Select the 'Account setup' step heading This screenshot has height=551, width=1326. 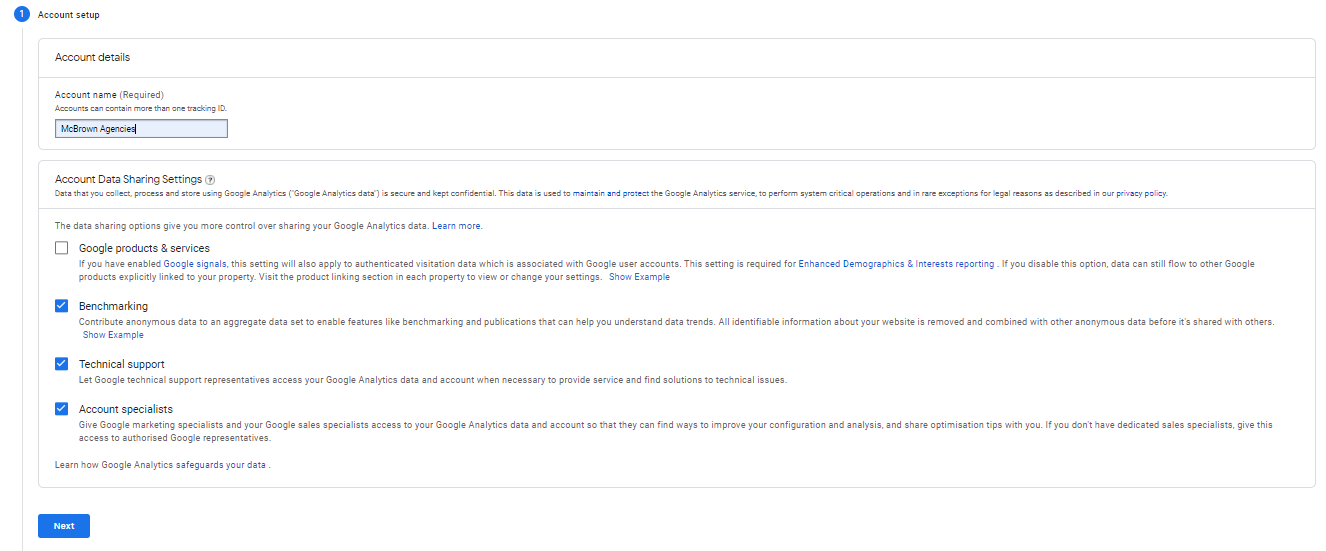pyautogui.click(x=68, y=15)
